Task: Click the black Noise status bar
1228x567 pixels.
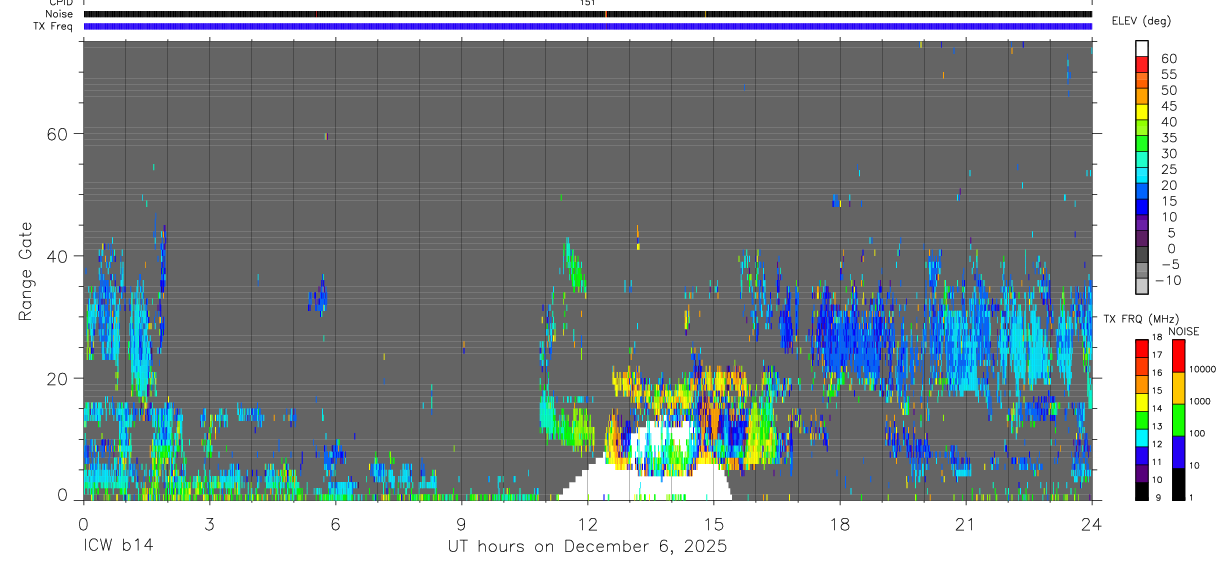Action: point(588,14)
